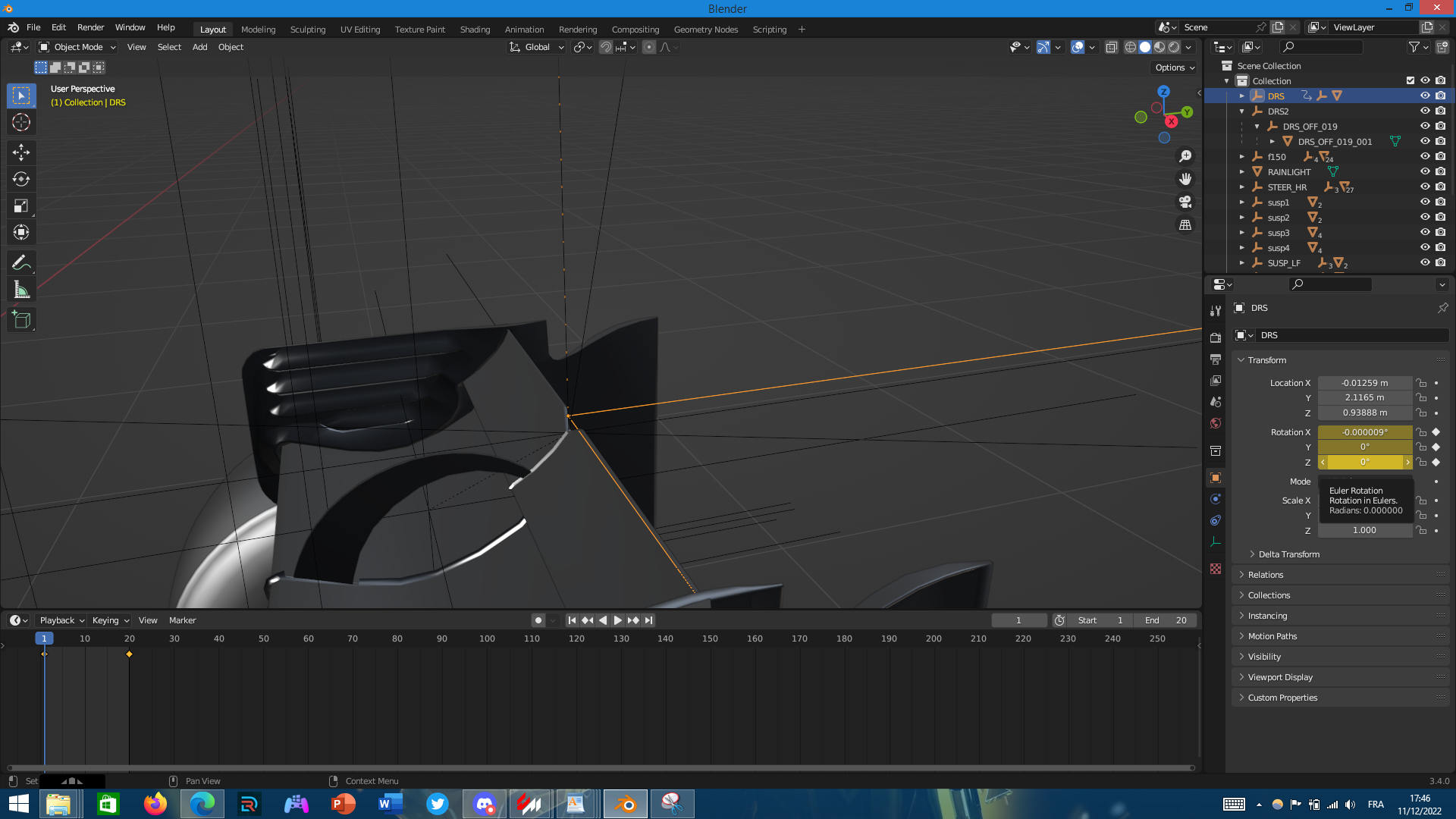The image size is (1456, 819).
Task: Open the Render menu
Action: point(90,27)
